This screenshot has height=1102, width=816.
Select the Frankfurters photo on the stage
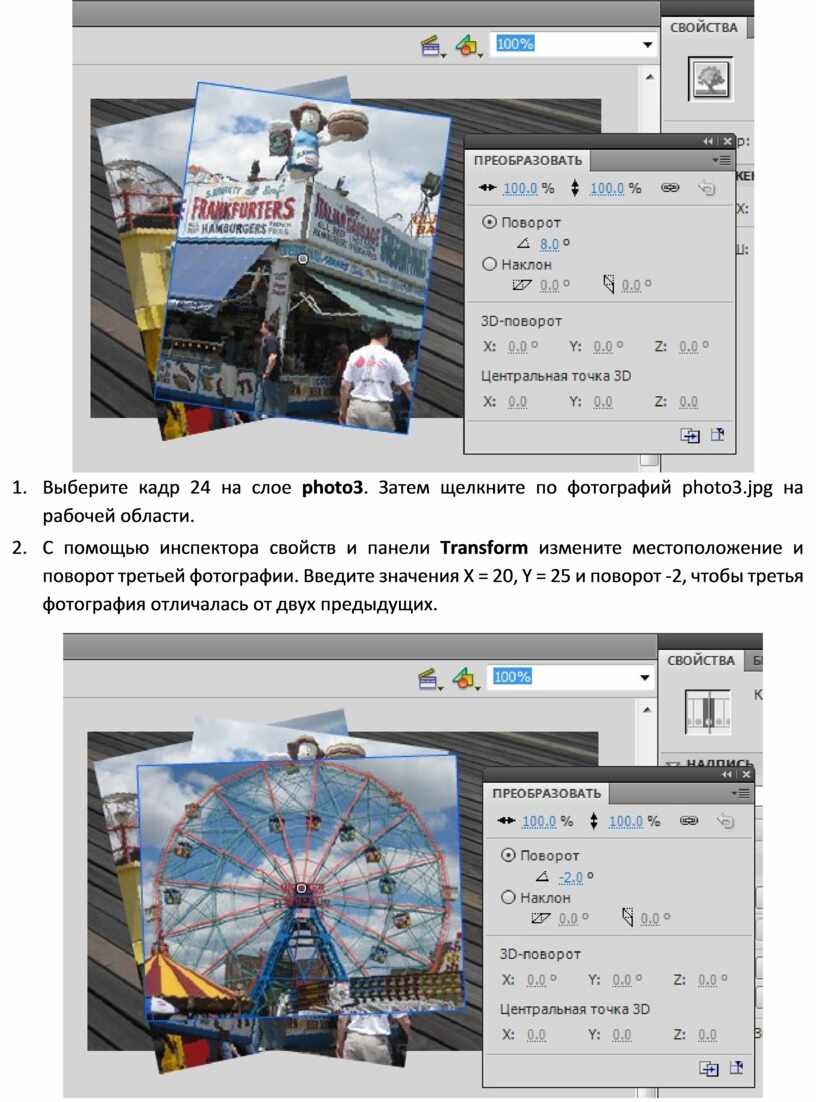click(x=302, y=257)
